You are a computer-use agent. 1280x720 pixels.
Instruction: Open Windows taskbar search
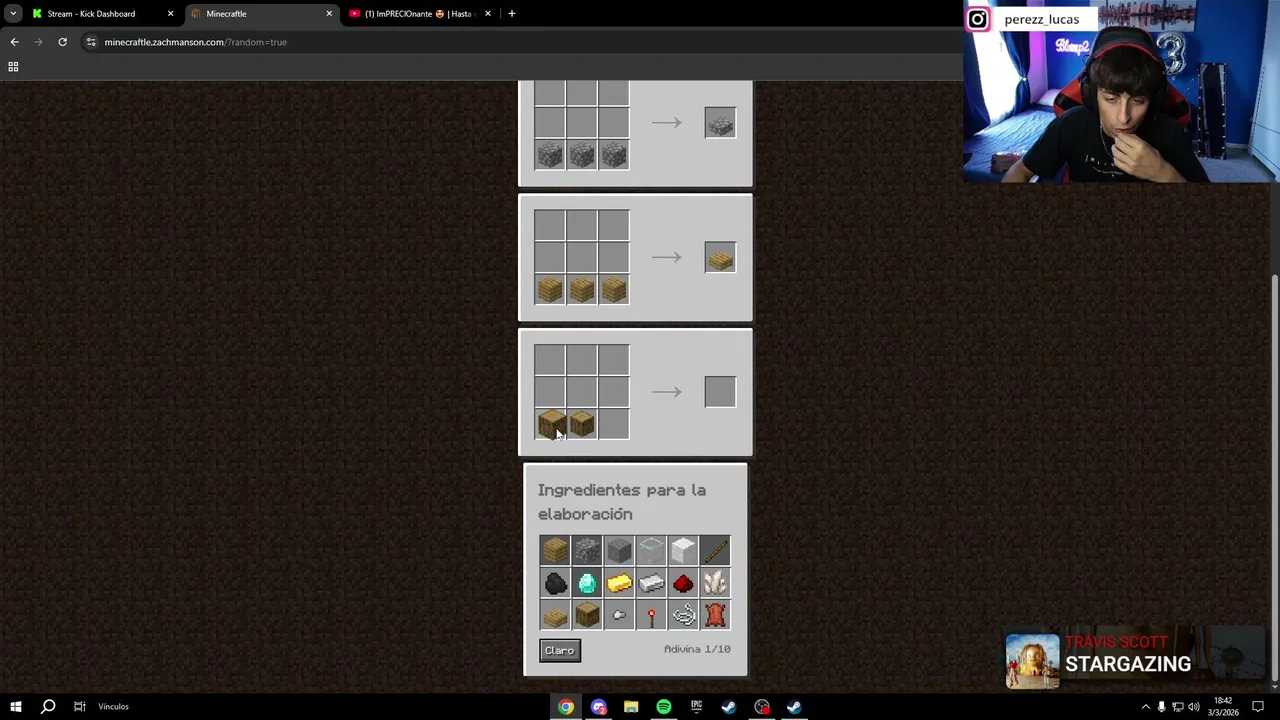(47, 707)
